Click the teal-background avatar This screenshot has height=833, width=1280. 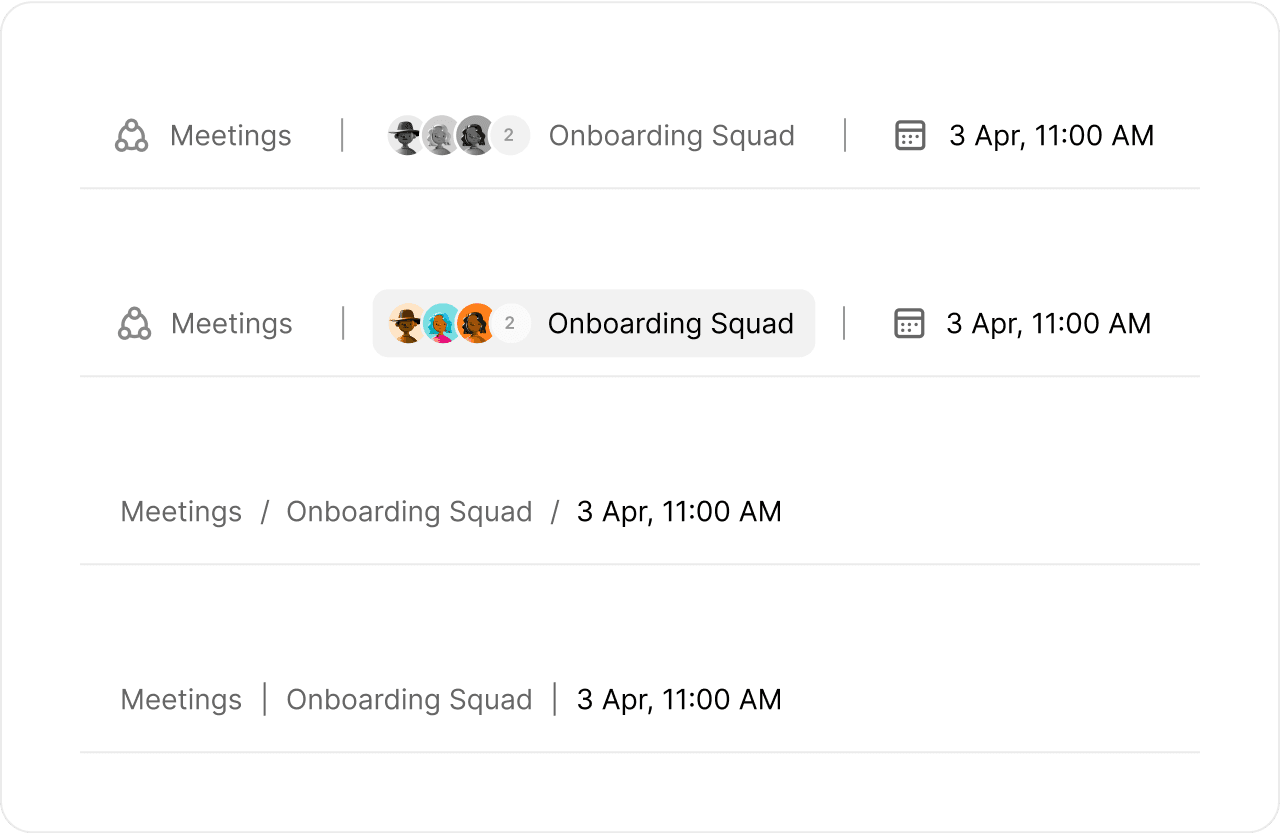pos(441,324)
